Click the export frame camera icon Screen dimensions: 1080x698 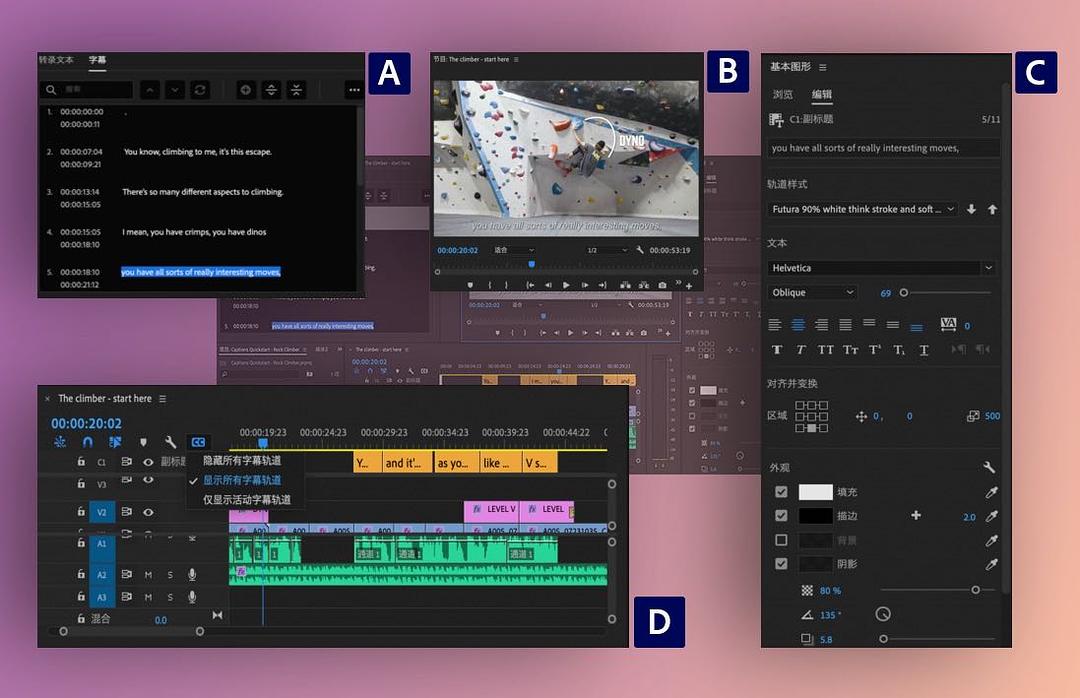[x=662, y=285]
